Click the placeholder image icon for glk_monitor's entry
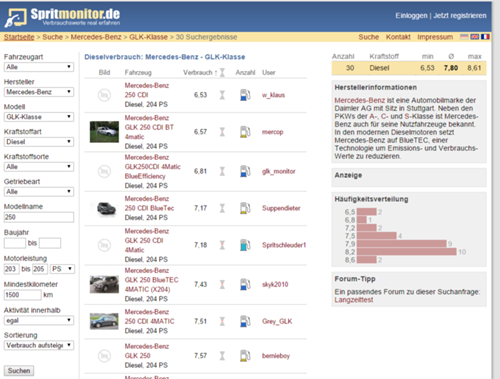Screen dimensions: 500x379 104,171
